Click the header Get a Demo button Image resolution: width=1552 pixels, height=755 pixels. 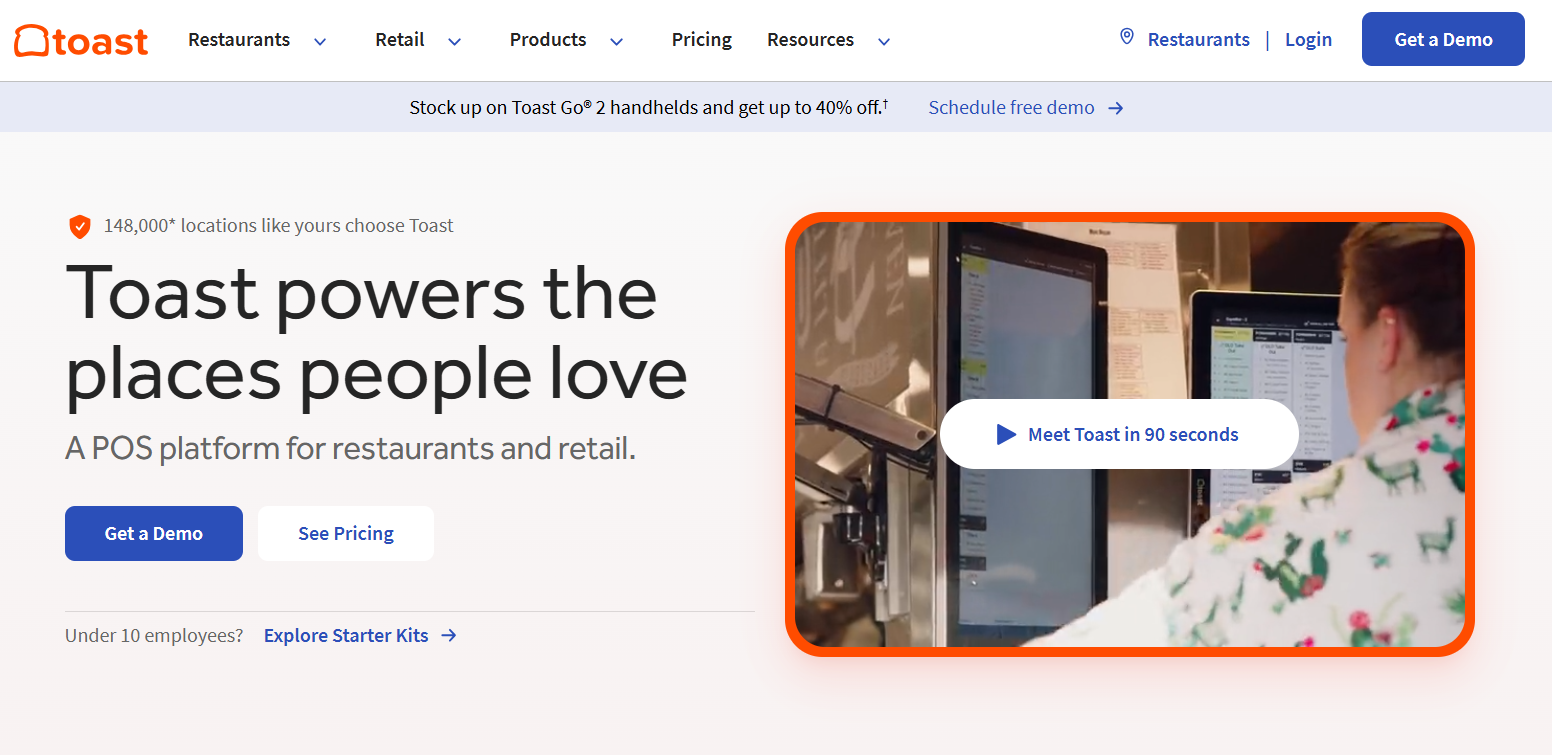(1443, 39)
